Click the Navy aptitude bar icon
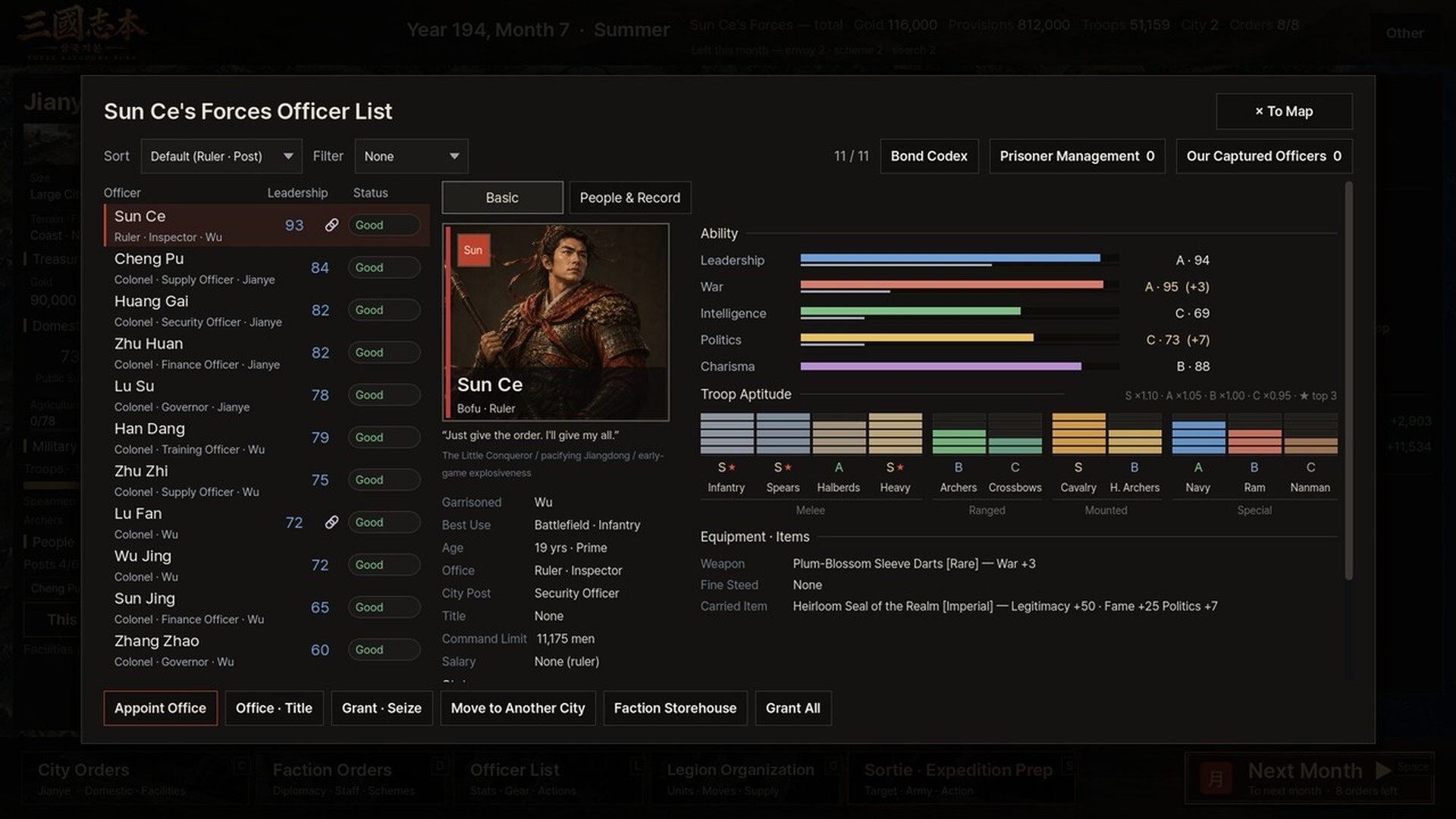 click(1198, 433)
